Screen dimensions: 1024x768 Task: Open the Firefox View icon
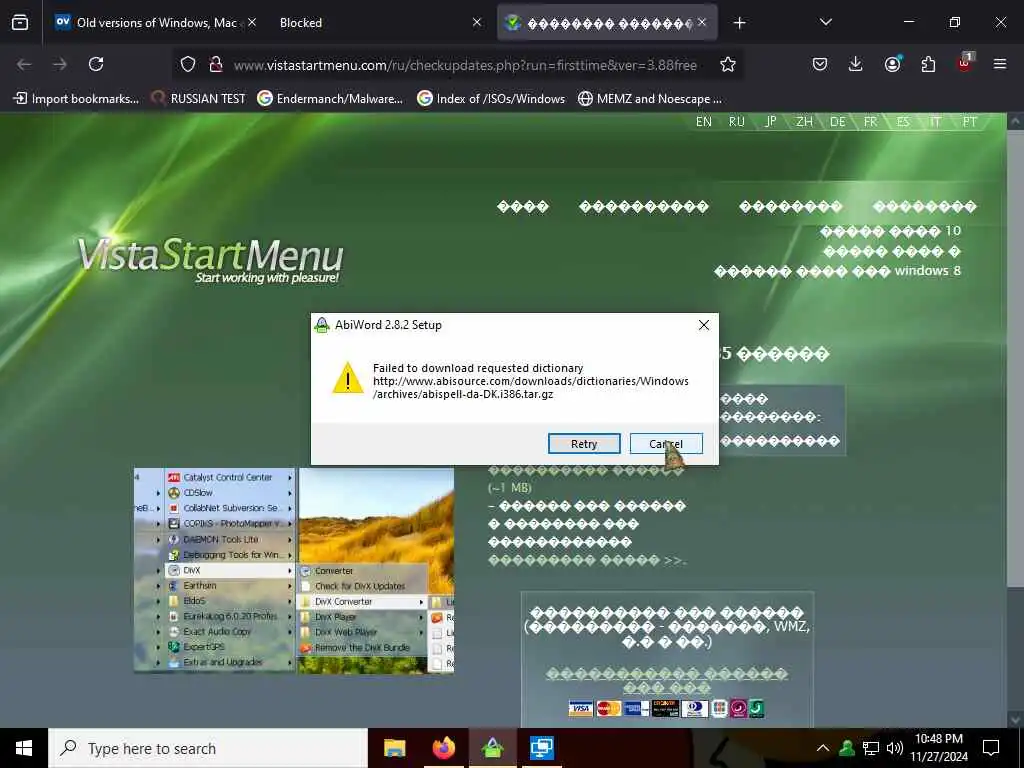(20, 22)
